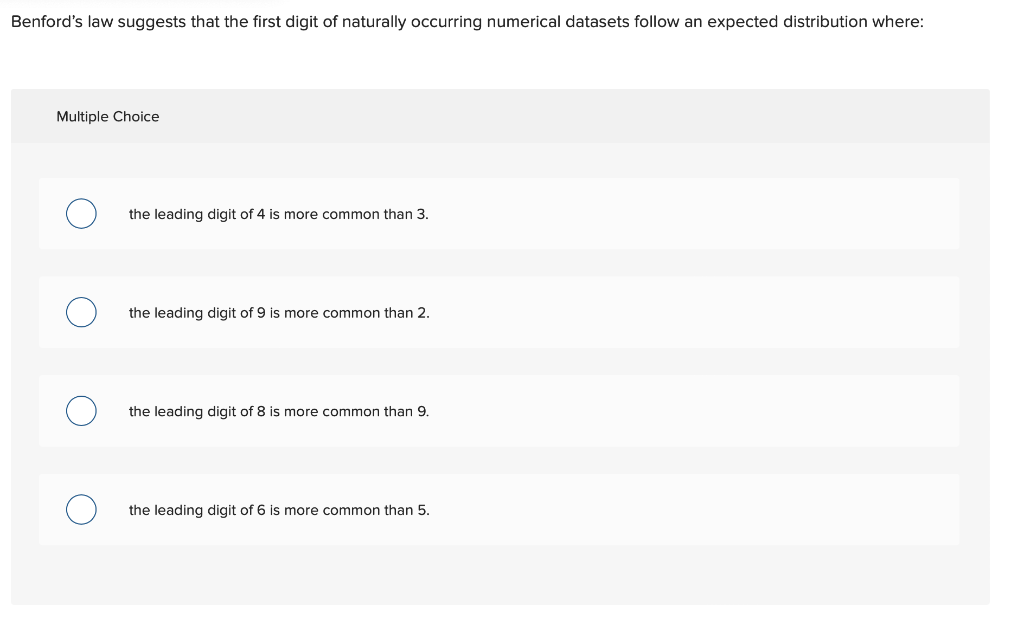
Task: Click answer text 'the leading digit of 9 is more common than 2'
Action: coord(278,312)
